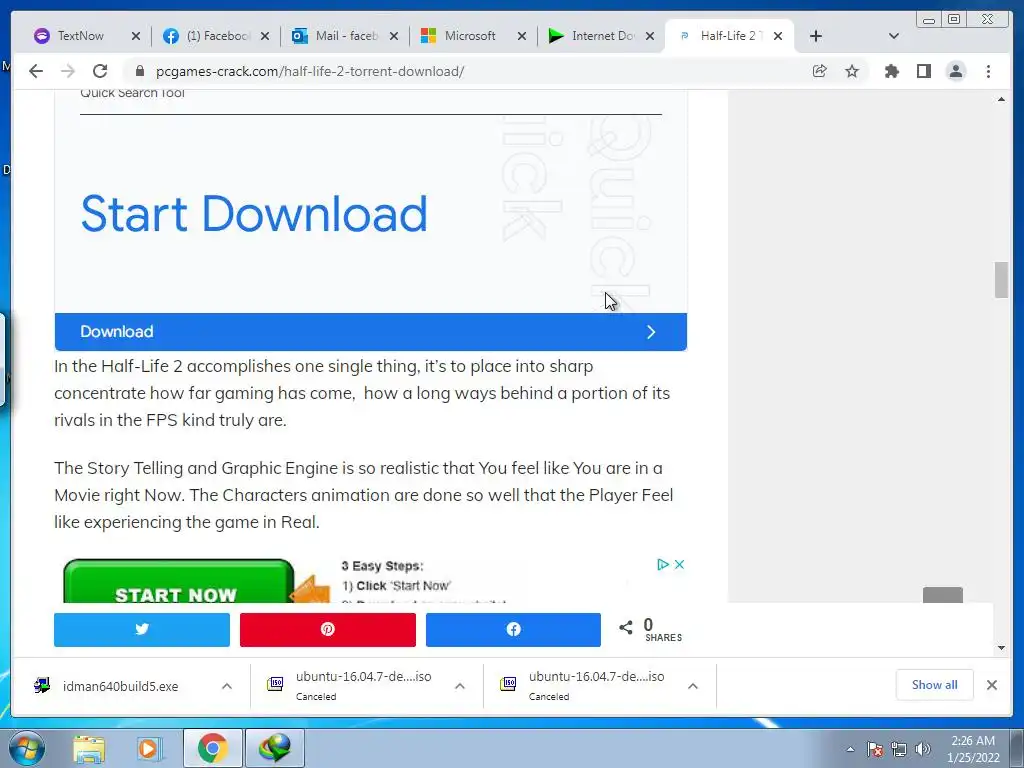Reload the current page
Image resolution: width=1024 pixels, height=768 pixels.
tap(100, 71)
